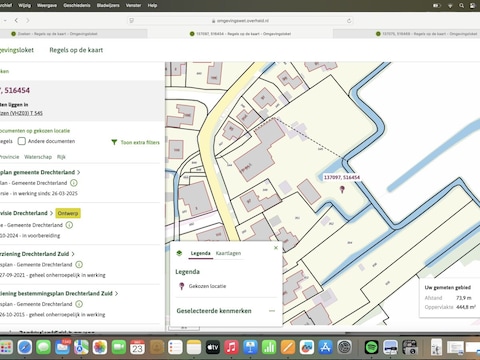Expand 'visie Drechterland' via its chevron
Image resolution: width=480 pixels, height=360 pixels.
[51, 213]
